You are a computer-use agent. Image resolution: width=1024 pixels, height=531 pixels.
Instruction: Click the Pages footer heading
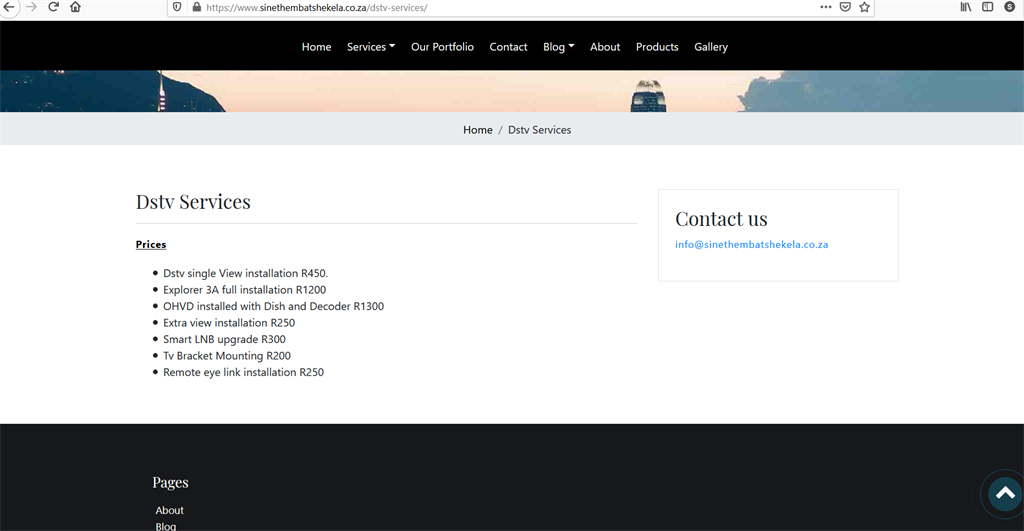(x=170, y=482)
